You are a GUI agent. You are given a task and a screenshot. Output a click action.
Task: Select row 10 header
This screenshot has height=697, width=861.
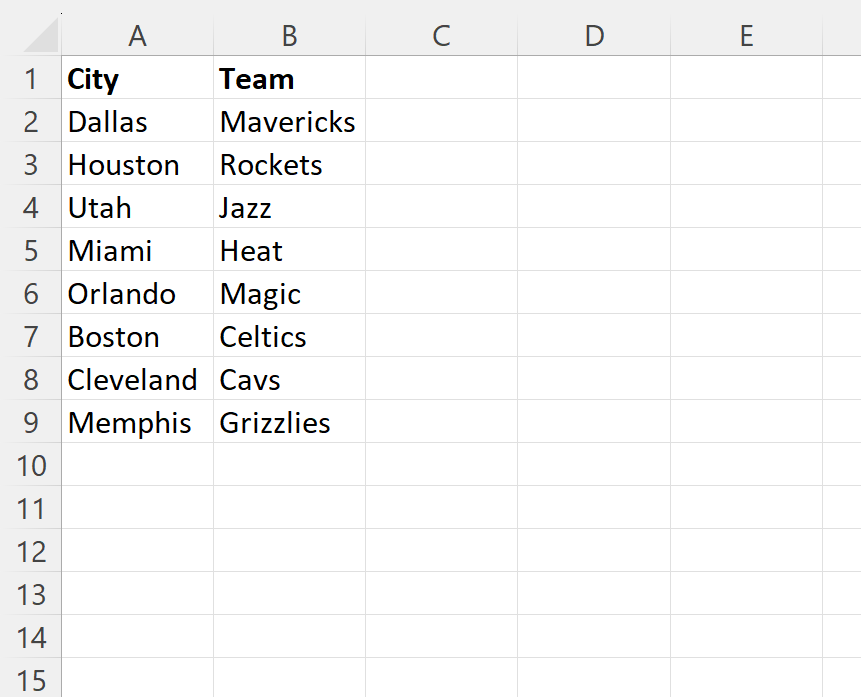31,466
